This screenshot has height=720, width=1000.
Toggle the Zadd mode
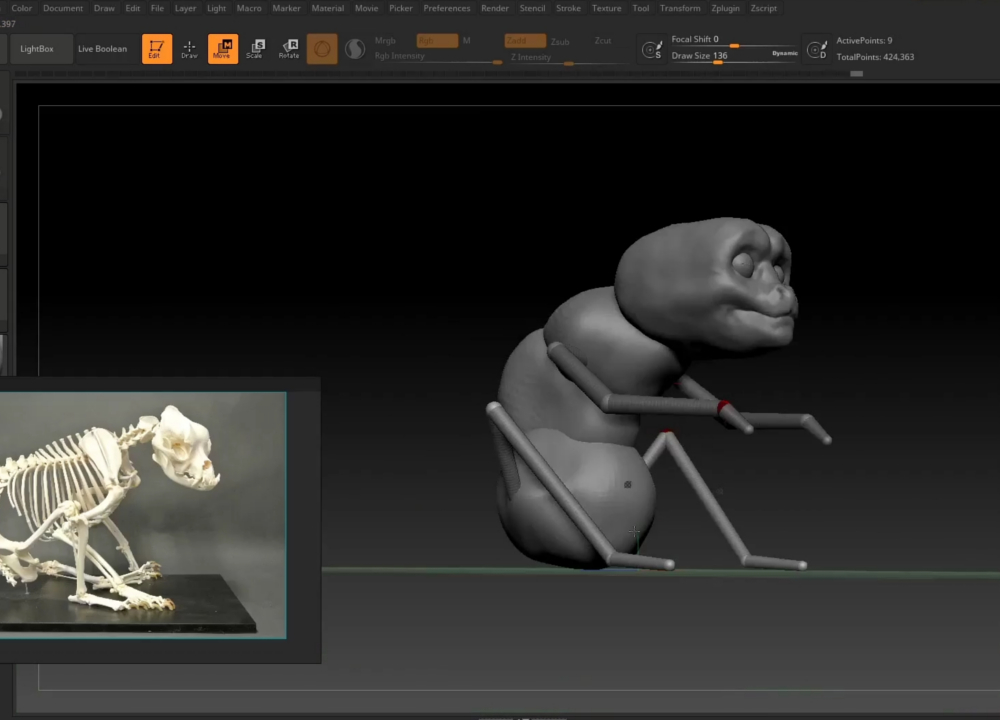524,41
